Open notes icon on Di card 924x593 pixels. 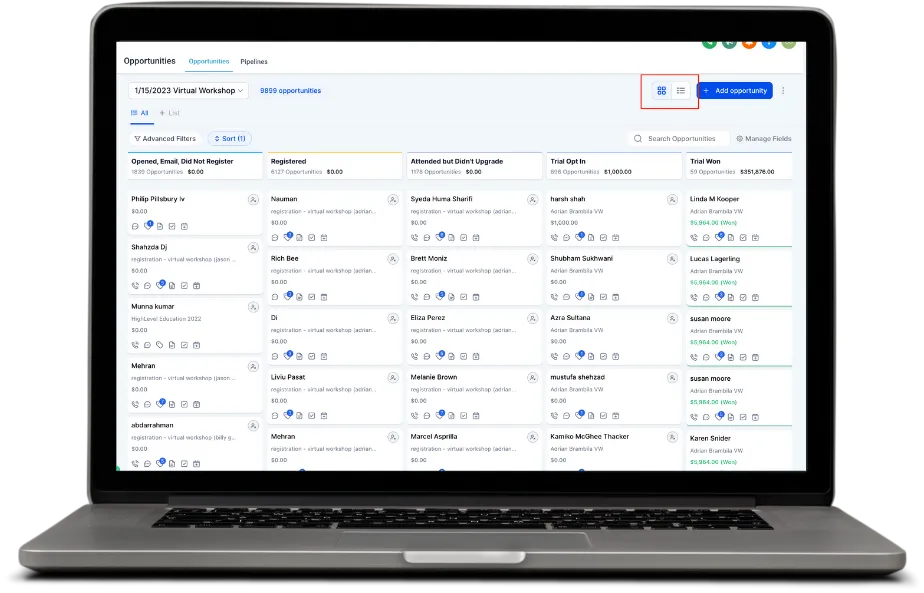(x=299, y=357)
